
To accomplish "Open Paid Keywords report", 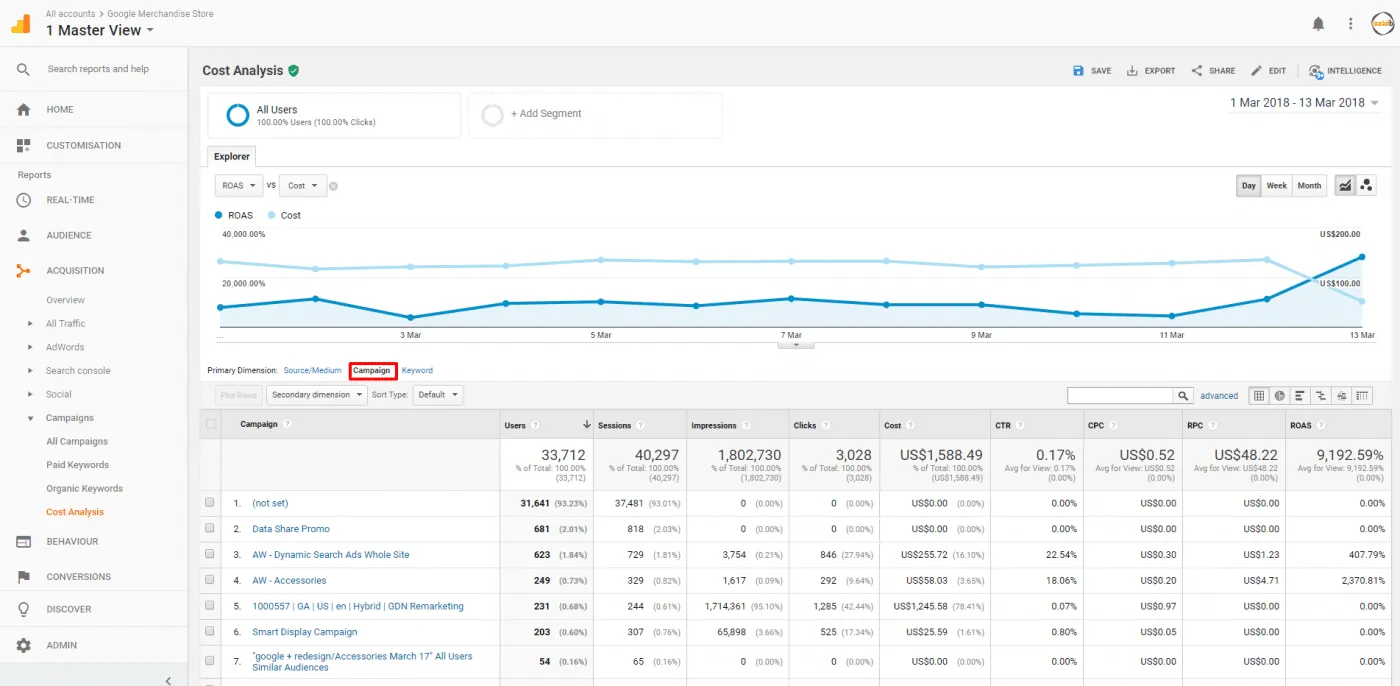I will point(78,465).
